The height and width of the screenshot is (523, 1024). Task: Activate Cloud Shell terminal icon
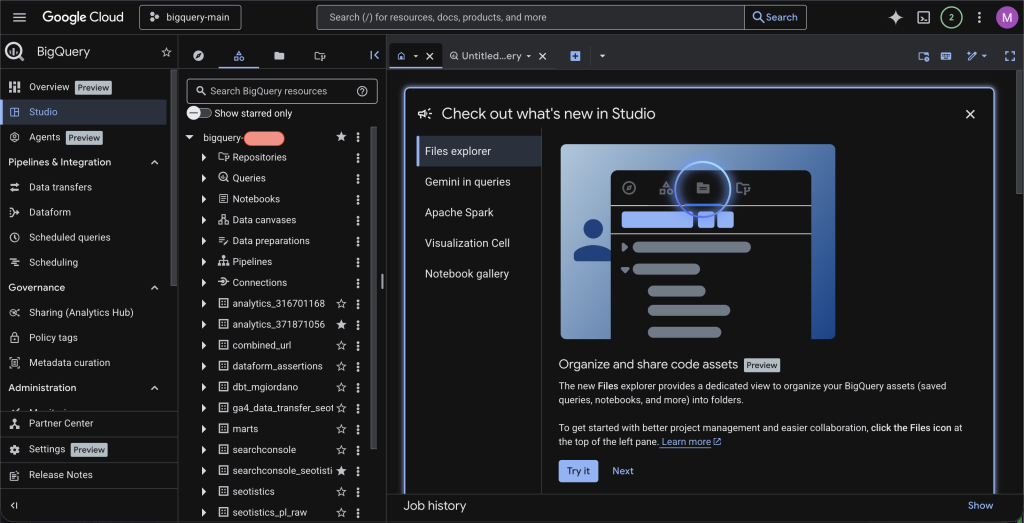924,17
